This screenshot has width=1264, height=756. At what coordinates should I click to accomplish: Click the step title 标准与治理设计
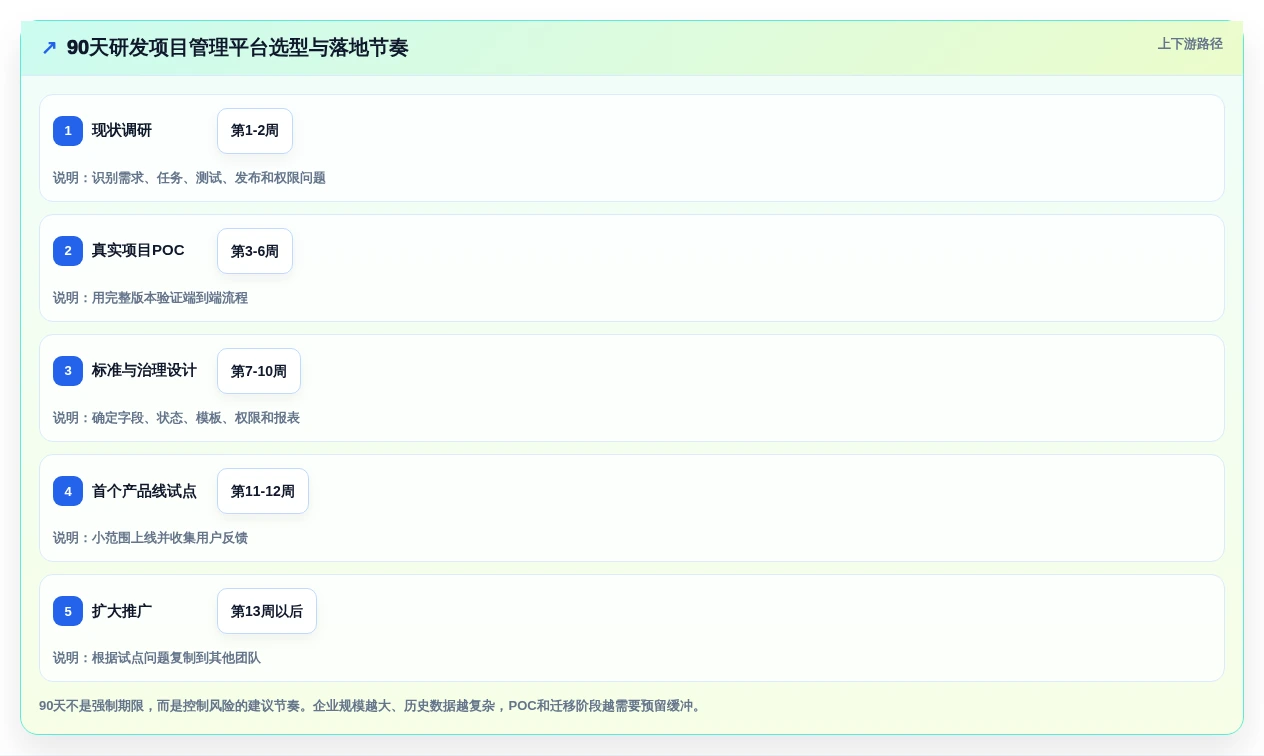(x=144, y=371)
